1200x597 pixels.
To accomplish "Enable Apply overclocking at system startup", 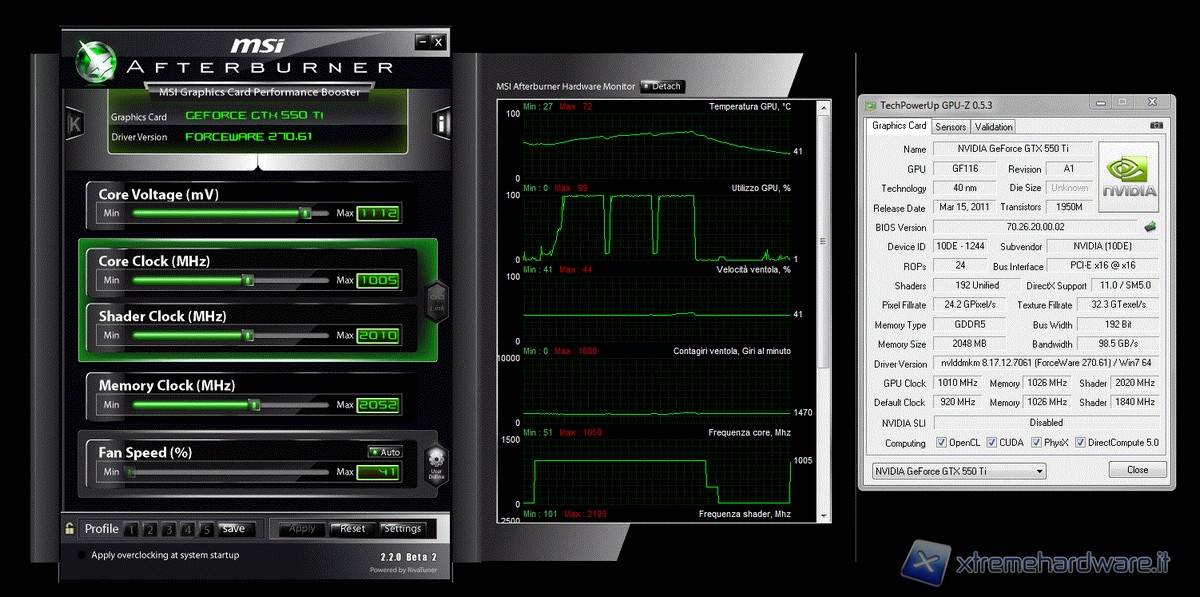I will coord(81,555).
